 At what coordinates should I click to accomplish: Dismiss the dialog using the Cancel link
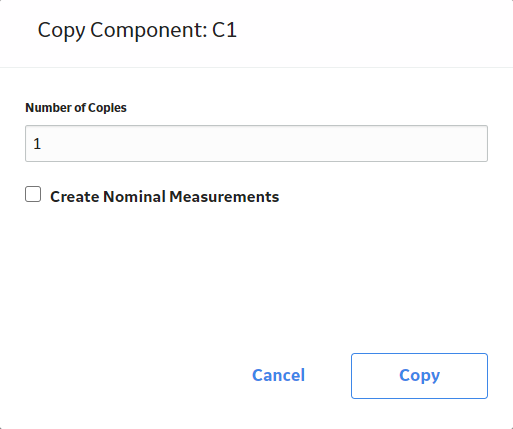tap(278, 375)
